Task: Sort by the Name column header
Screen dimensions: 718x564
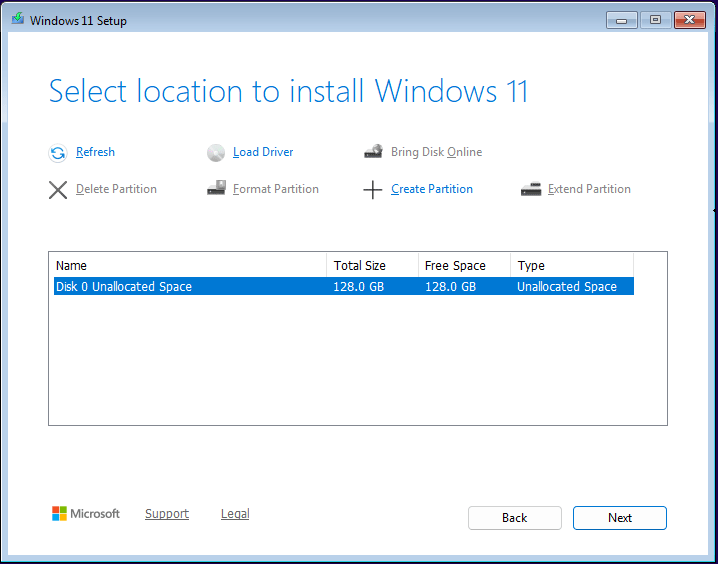Action: (190, 266)
